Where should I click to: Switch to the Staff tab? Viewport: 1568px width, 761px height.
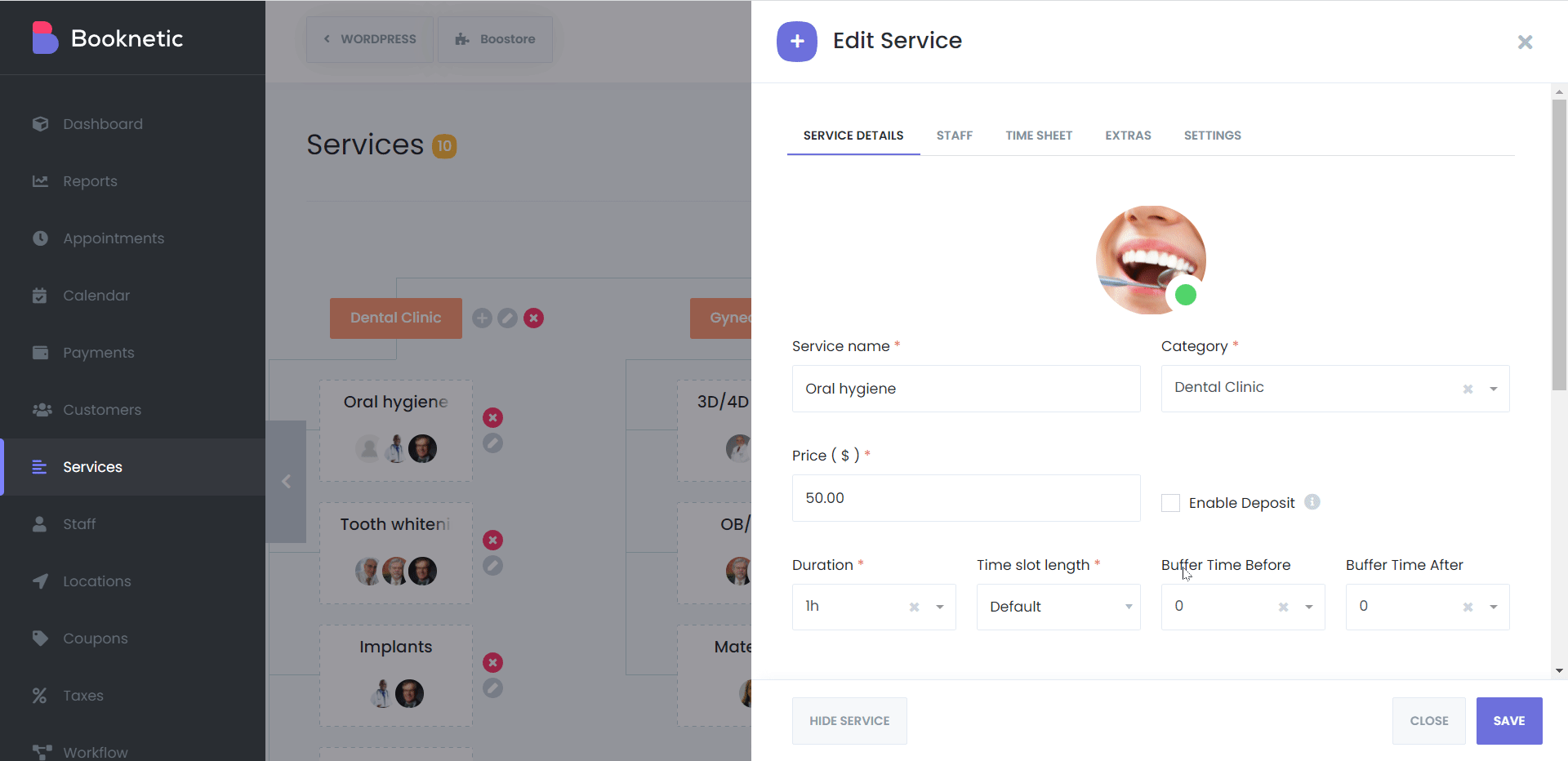(x=955, y=136)
